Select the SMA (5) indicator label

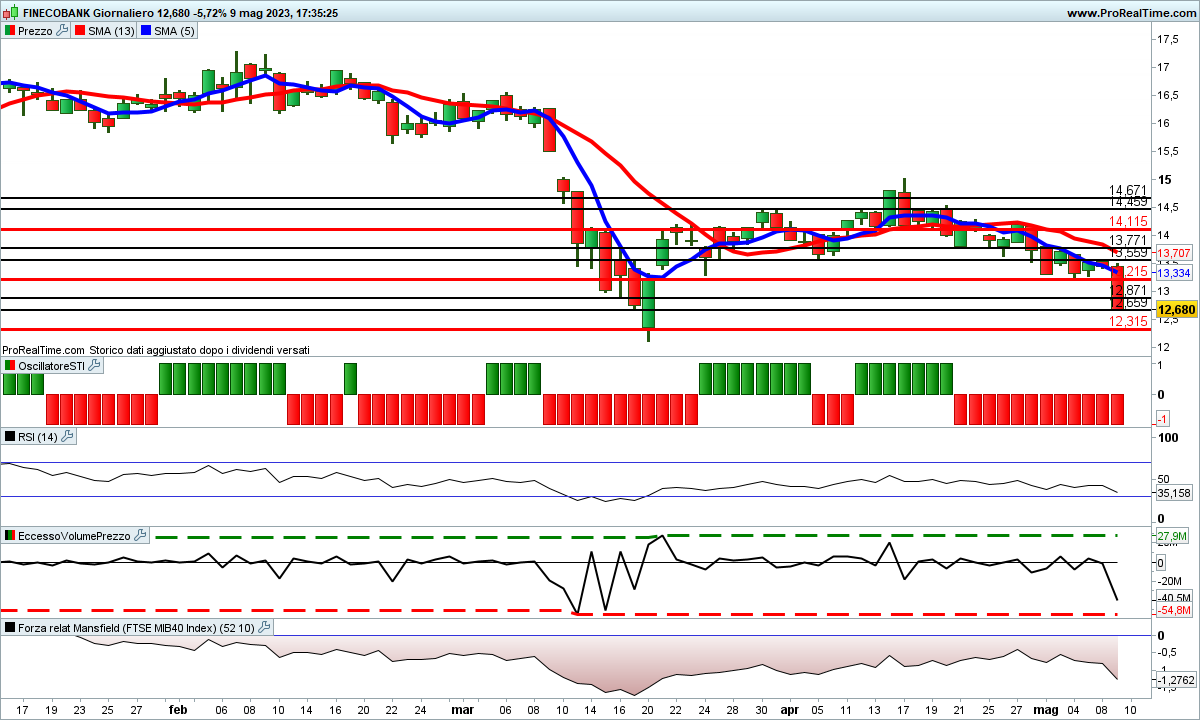174,31
